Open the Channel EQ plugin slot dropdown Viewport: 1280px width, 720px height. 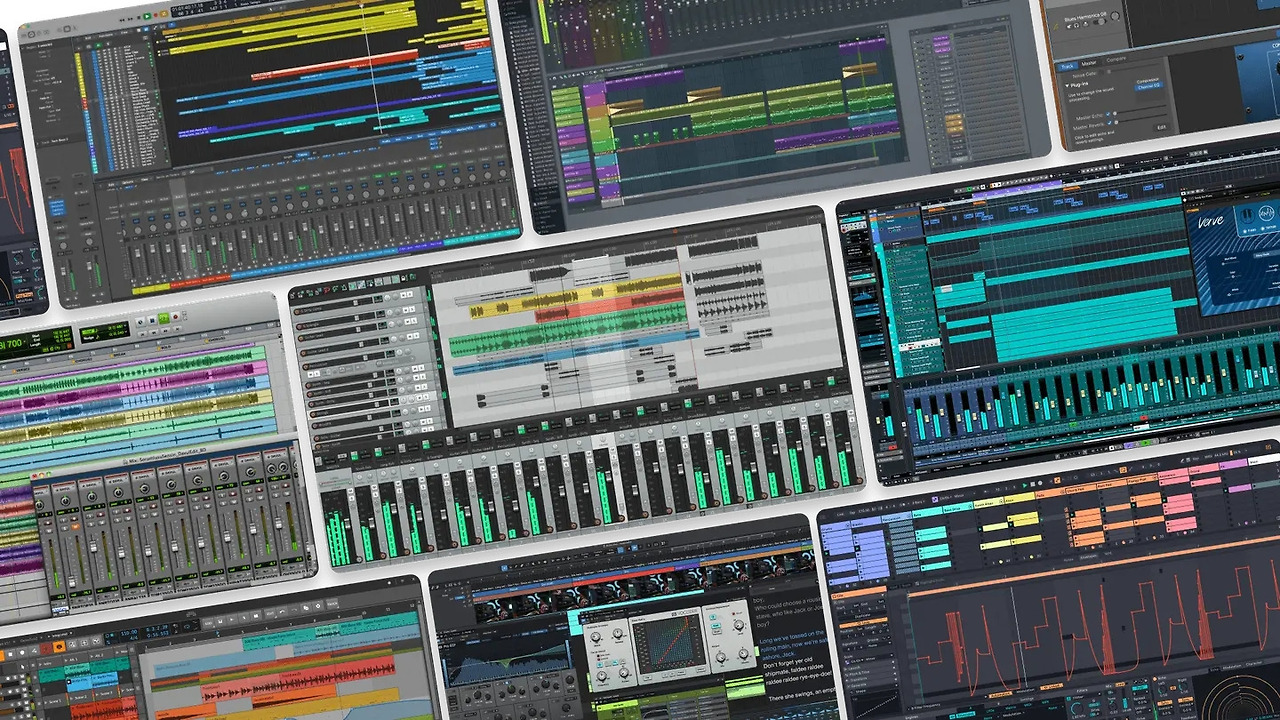coord(1148,88)
